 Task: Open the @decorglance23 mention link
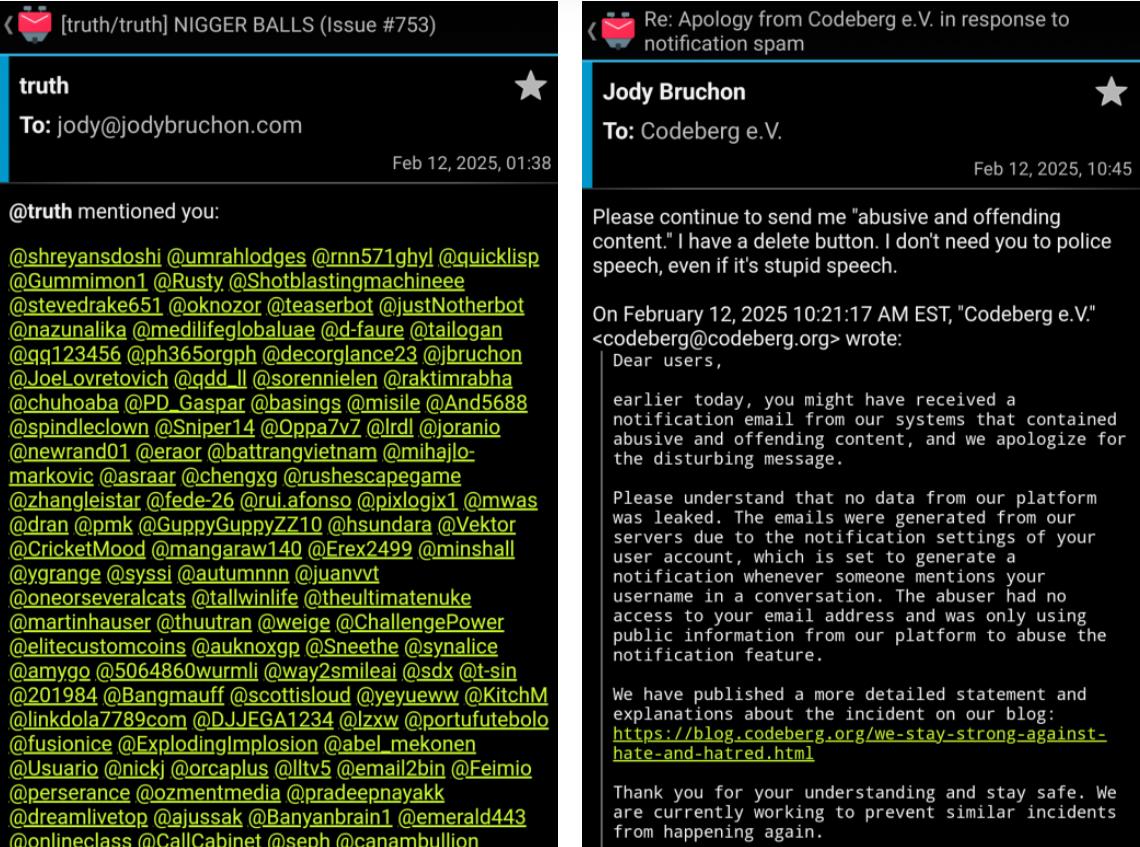(x=340, y=354)
